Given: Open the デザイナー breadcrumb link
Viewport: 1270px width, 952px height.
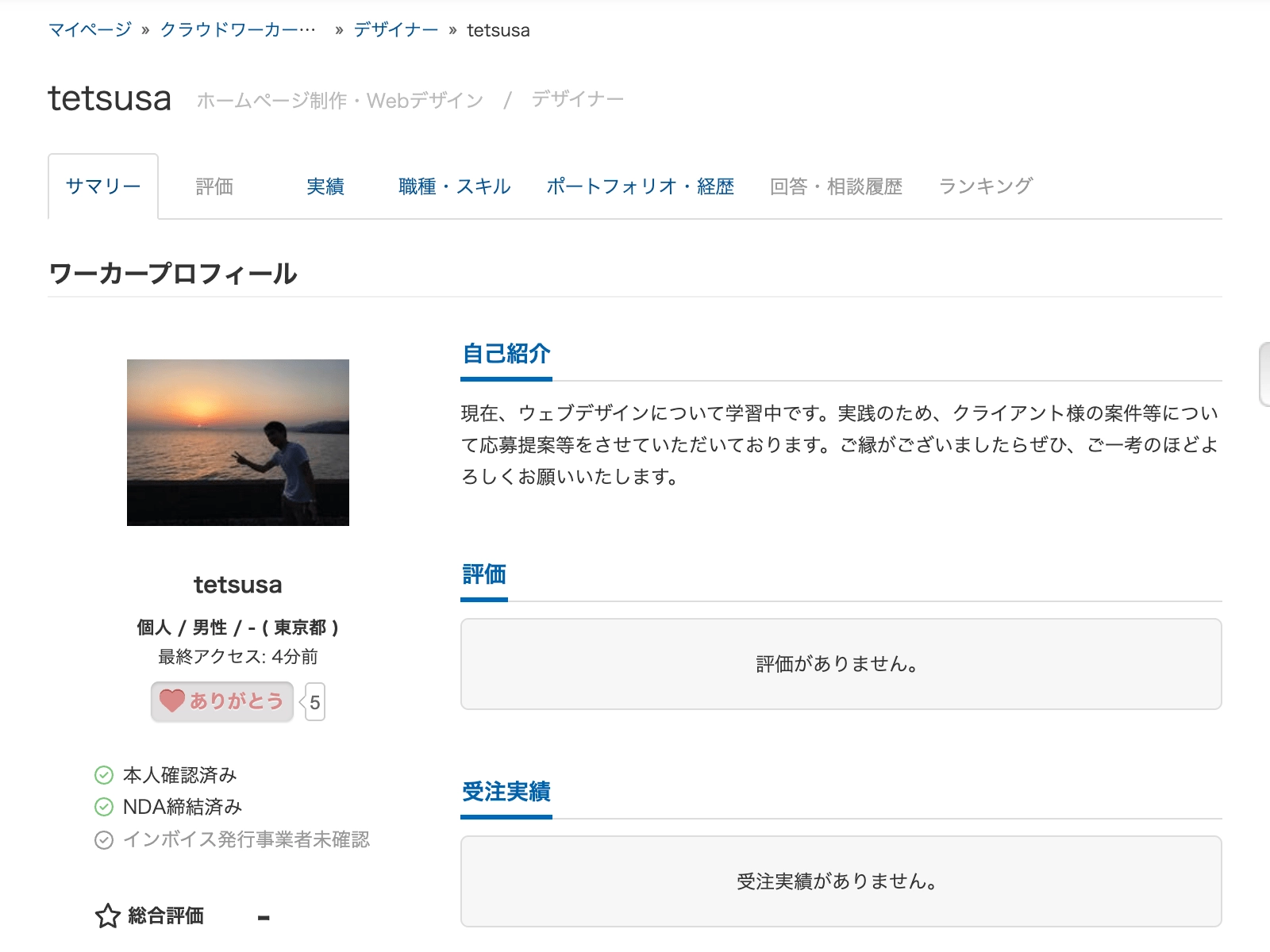Looking at the screenshot, I should coord(395,30).
